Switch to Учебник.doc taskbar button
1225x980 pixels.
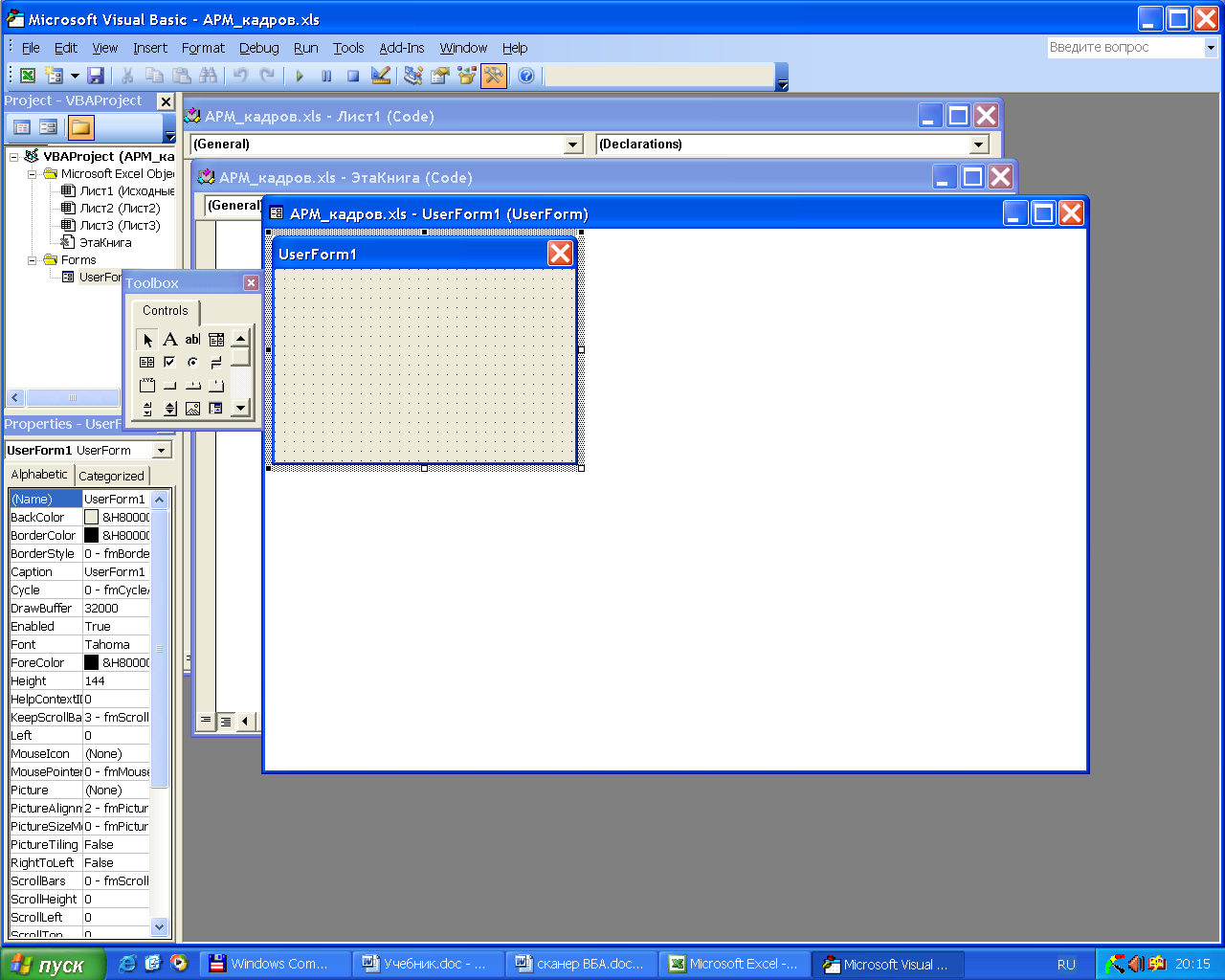click(426, 964)
